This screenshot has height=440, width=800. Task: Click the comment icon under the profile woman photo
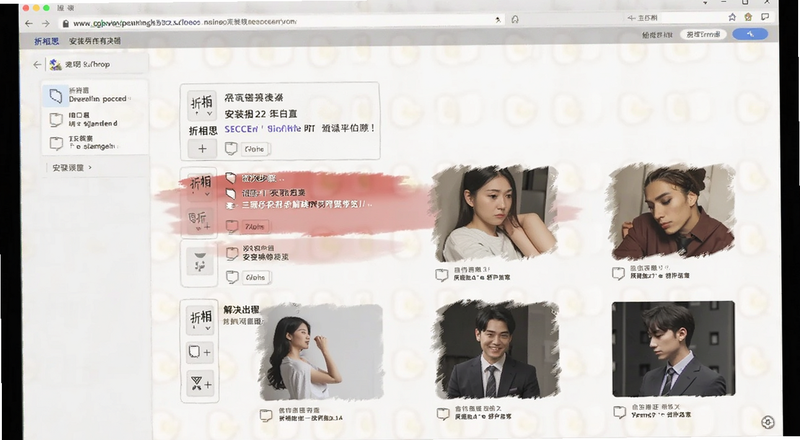click(x=266, y=415)
